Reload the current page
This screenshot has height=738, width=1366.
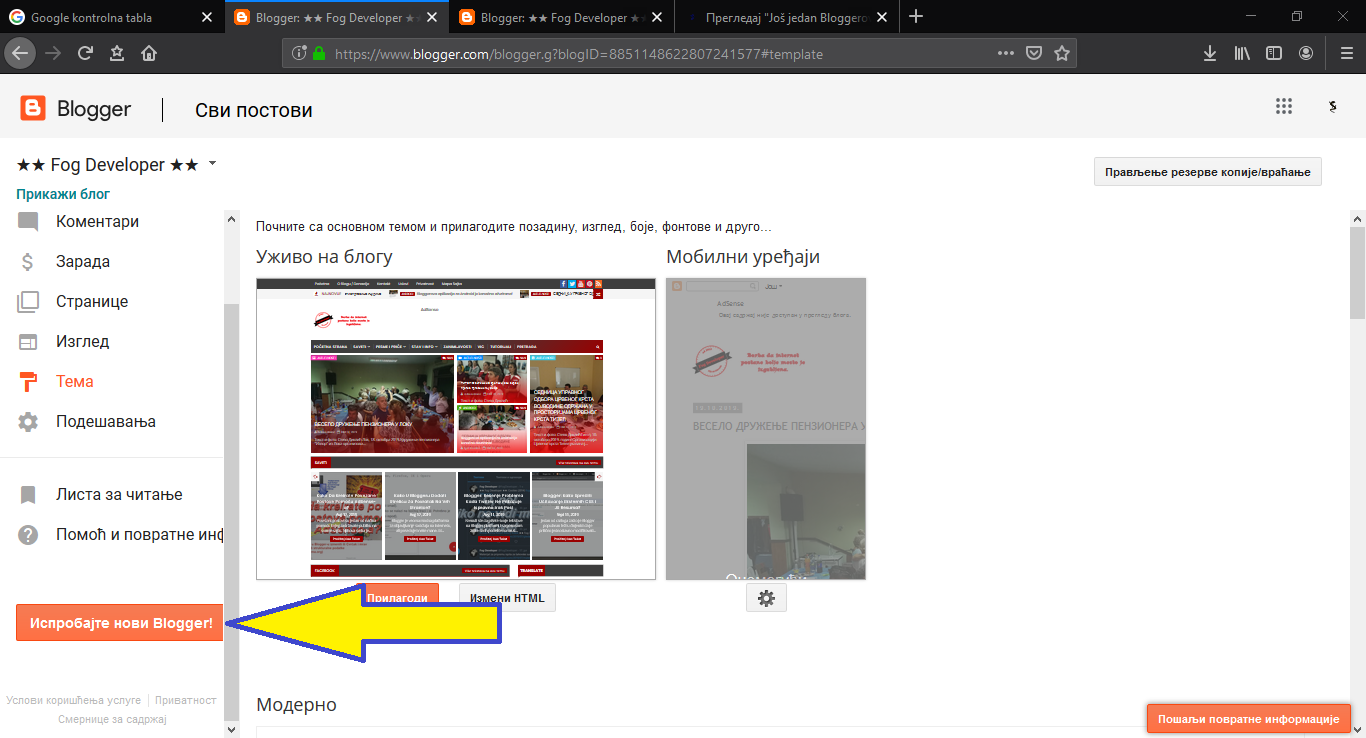coord(85,53)
